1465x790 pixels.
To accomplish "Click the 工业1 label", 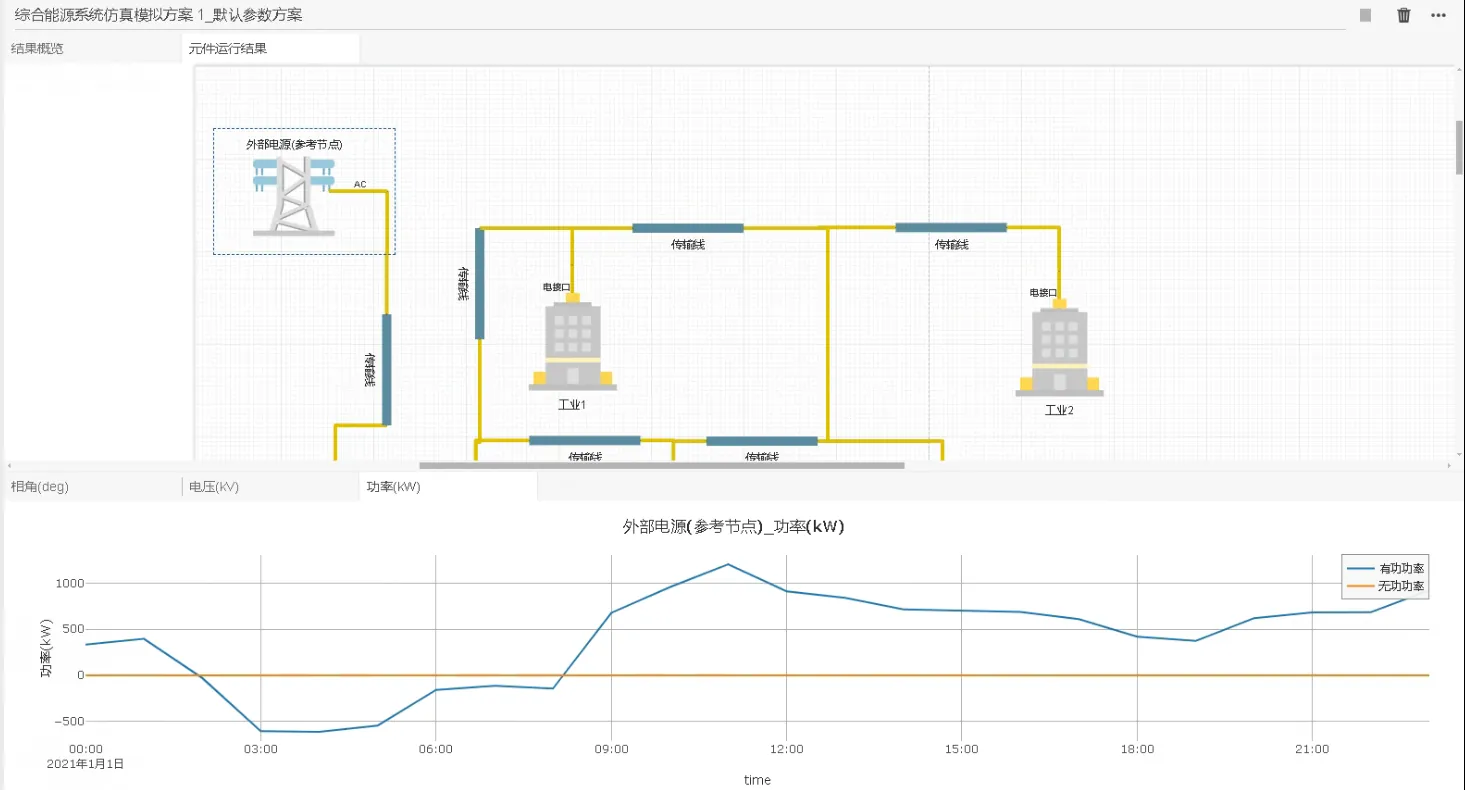I will click(572, 405).
